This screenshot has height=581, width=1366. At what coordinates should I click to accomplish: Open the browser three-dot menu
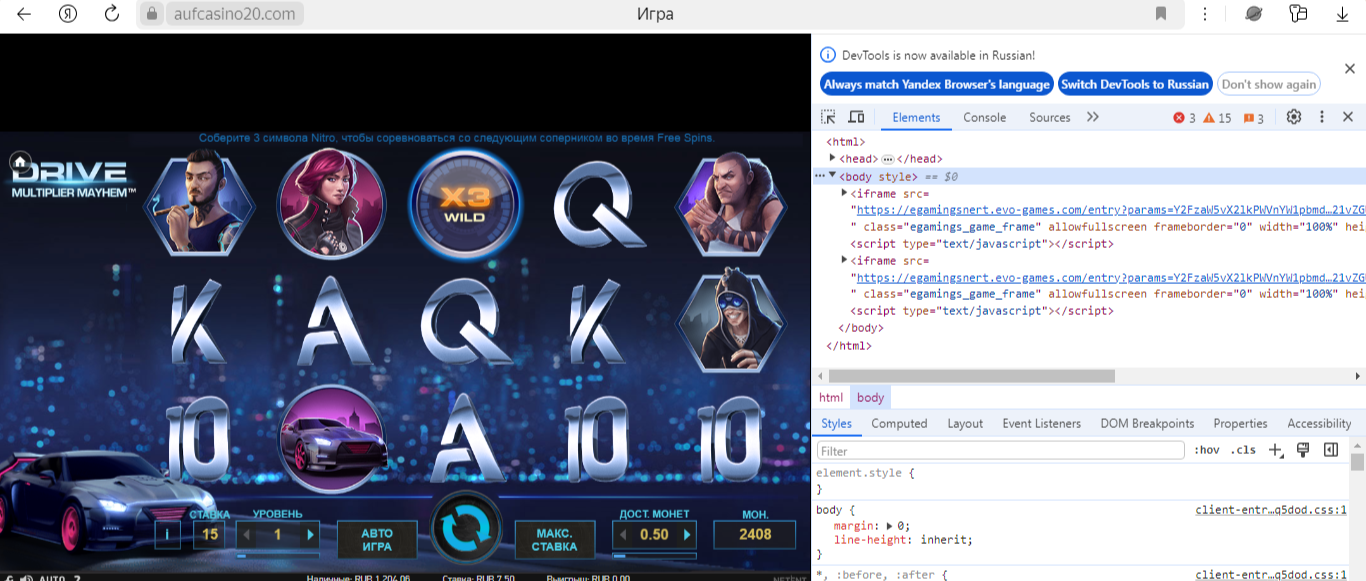1205,14
